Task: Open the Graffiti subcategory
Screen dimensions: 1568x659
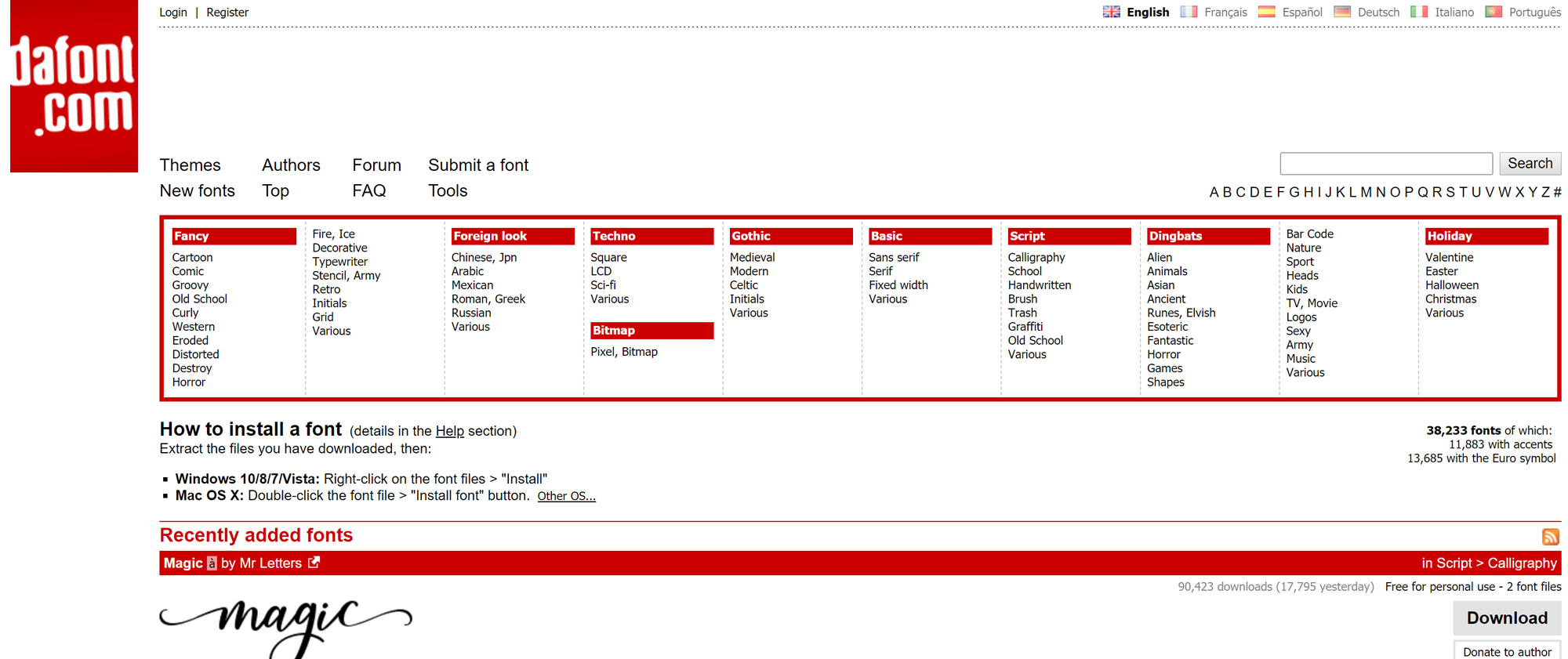Action: pyautogui.click(x=1025, y=327)
